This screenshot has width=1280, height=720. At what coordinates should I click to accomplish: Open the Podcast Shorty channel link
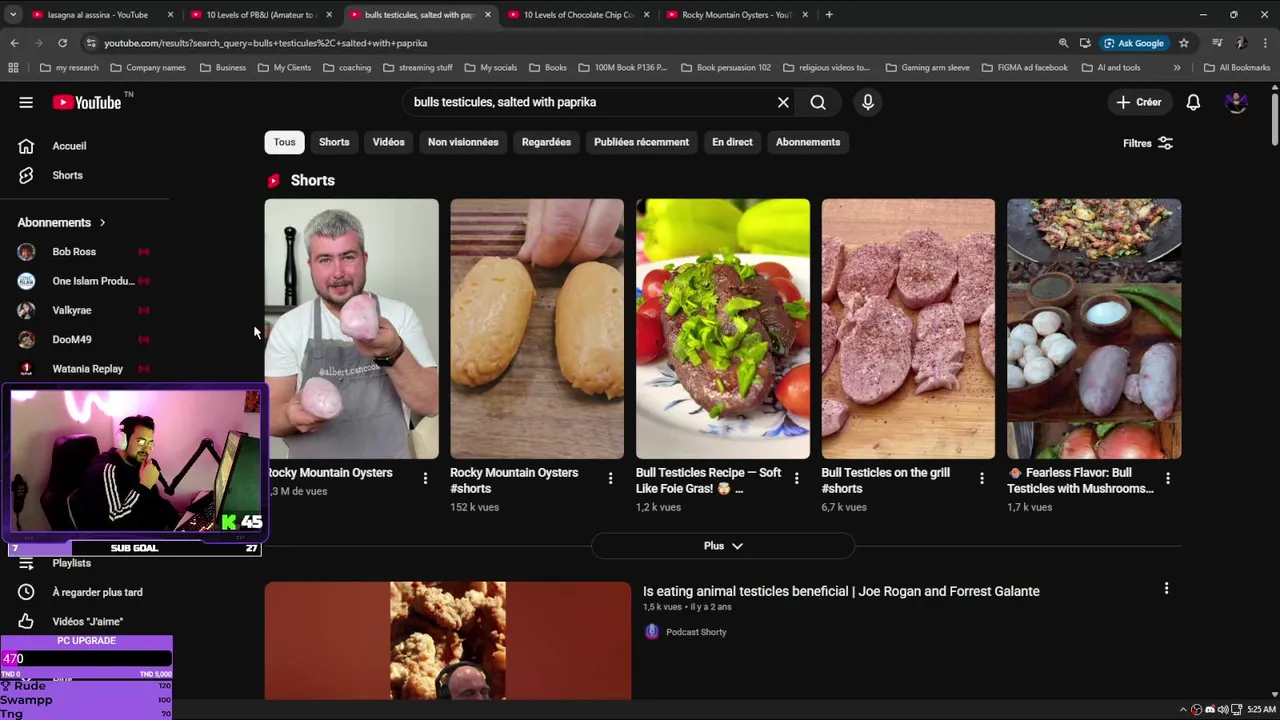click(696, 632)
